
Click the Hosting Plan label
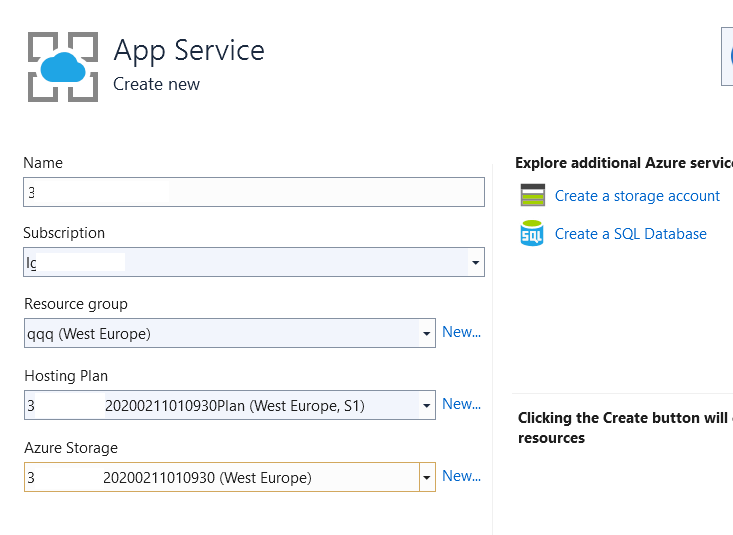click(66, 376)
